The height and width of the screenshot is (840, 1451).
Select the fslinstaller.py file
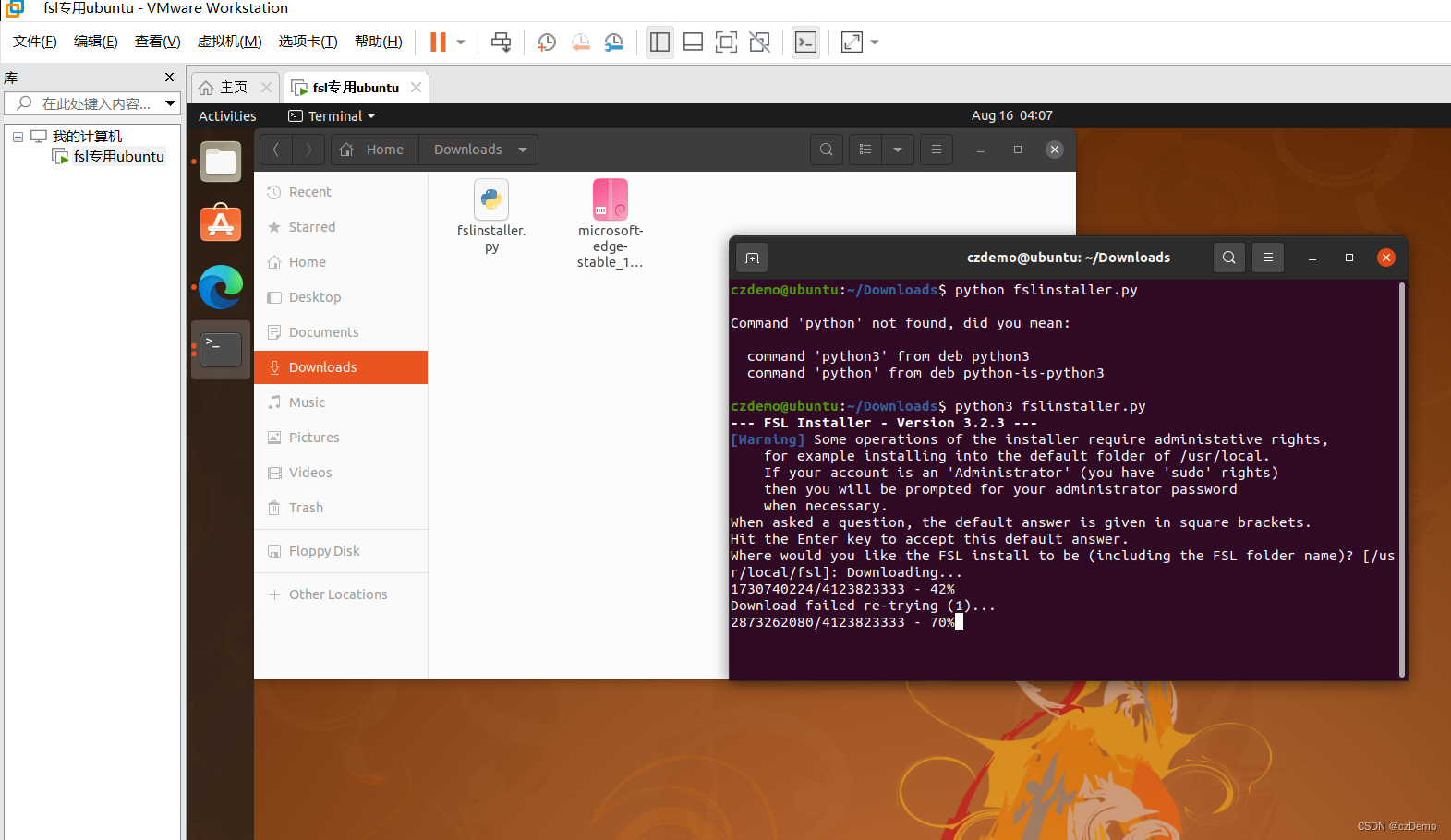491,216
